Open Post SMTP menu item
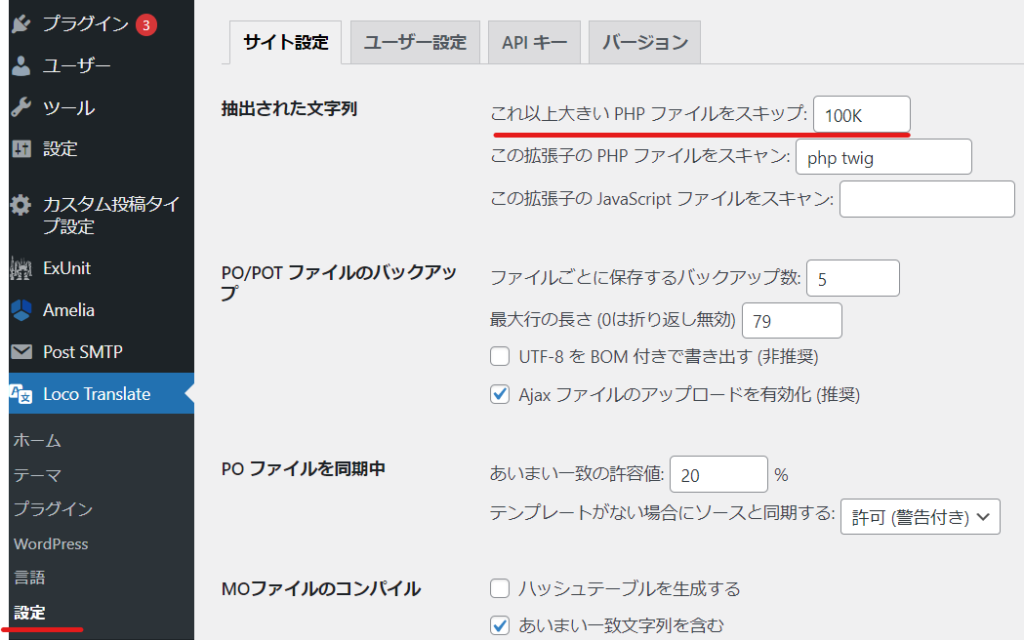1024x640 pixels. click(83, 352)
